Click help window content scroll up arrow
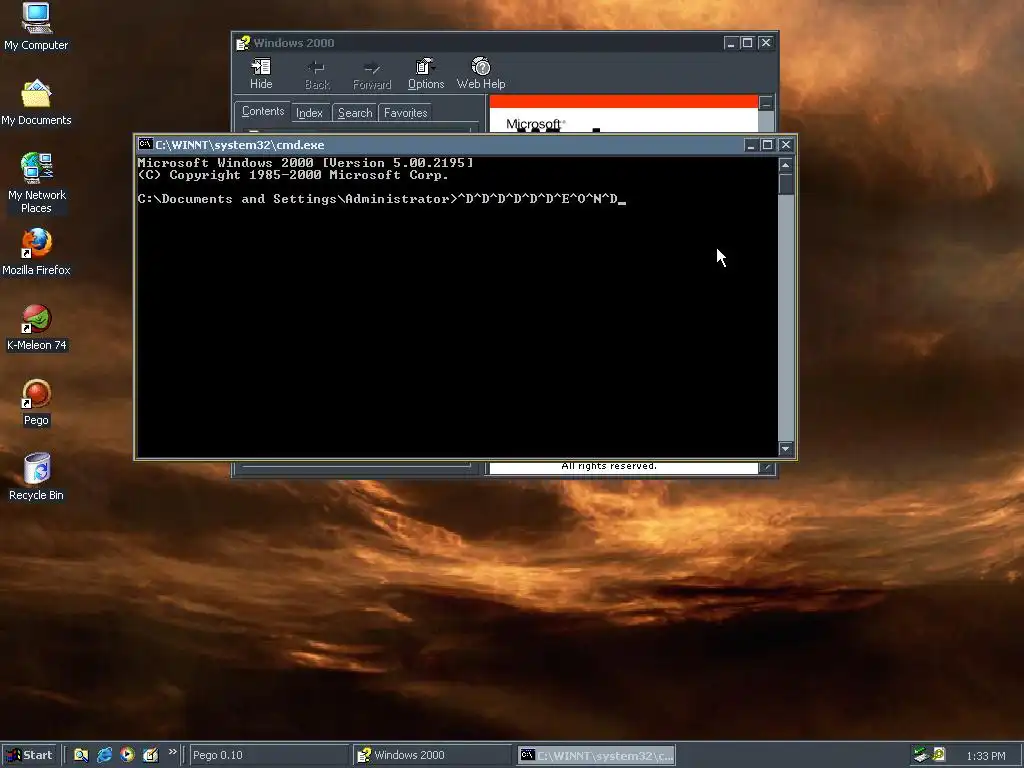 click(766, 103)
